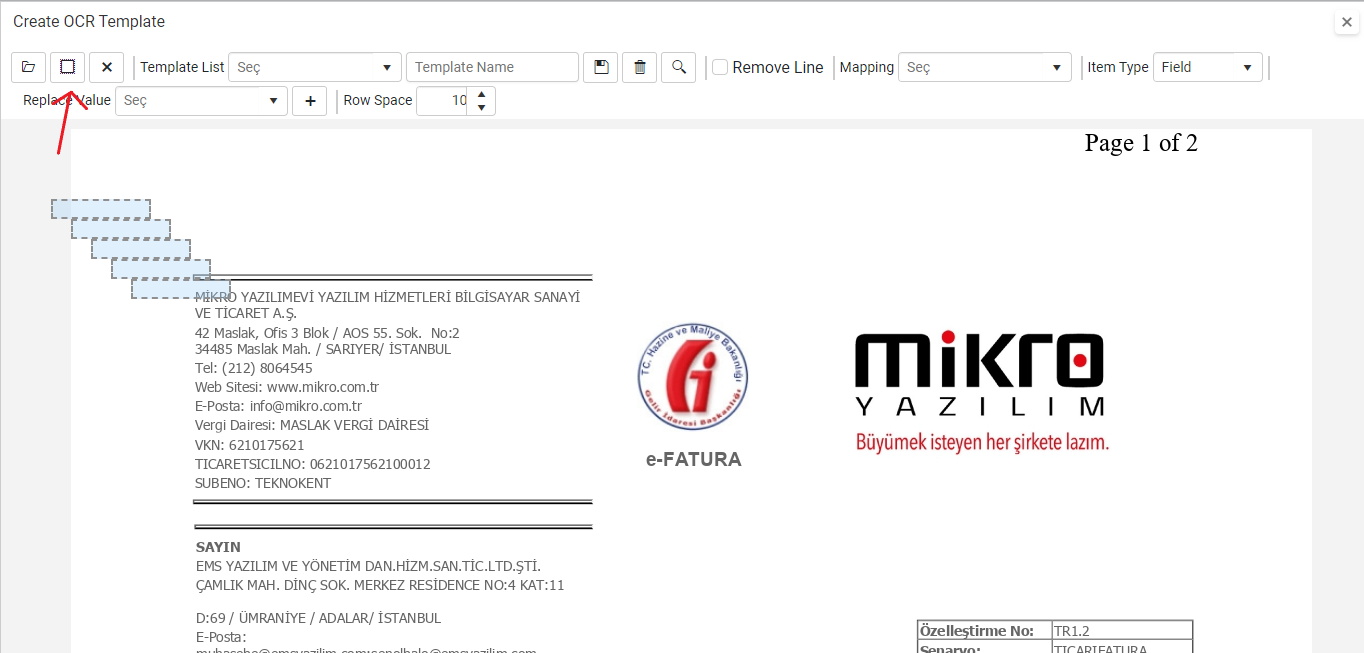Click 'EMS YAZILIM VE YÖNETİM' company line
This screenshot has height=653, width=1364.
[368, 566]
